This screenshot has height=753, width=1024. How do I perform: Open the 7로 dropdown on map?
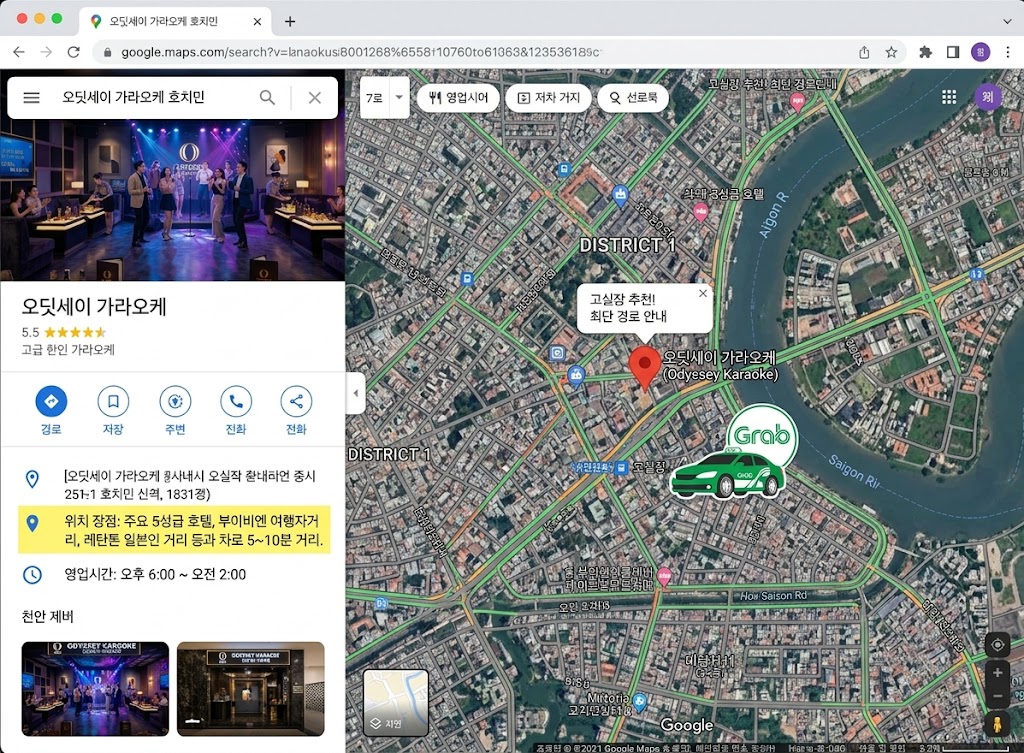[x=398, y=97]
